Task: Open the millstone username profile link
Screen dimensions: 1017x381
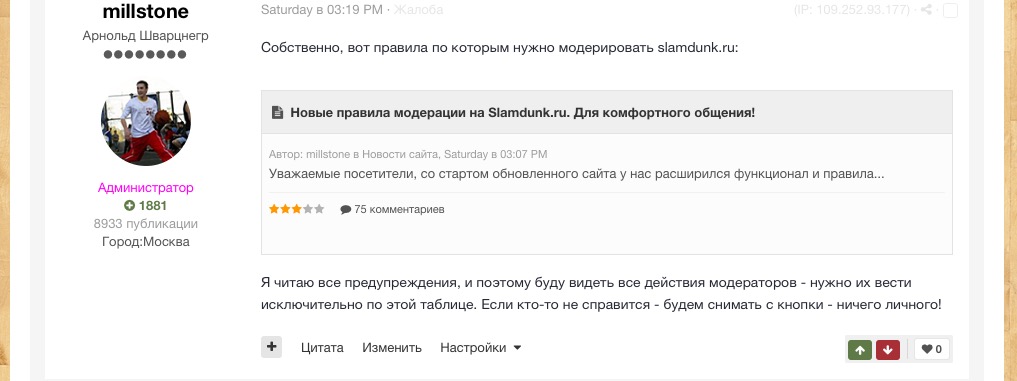Action: click(x=146, y=11)
